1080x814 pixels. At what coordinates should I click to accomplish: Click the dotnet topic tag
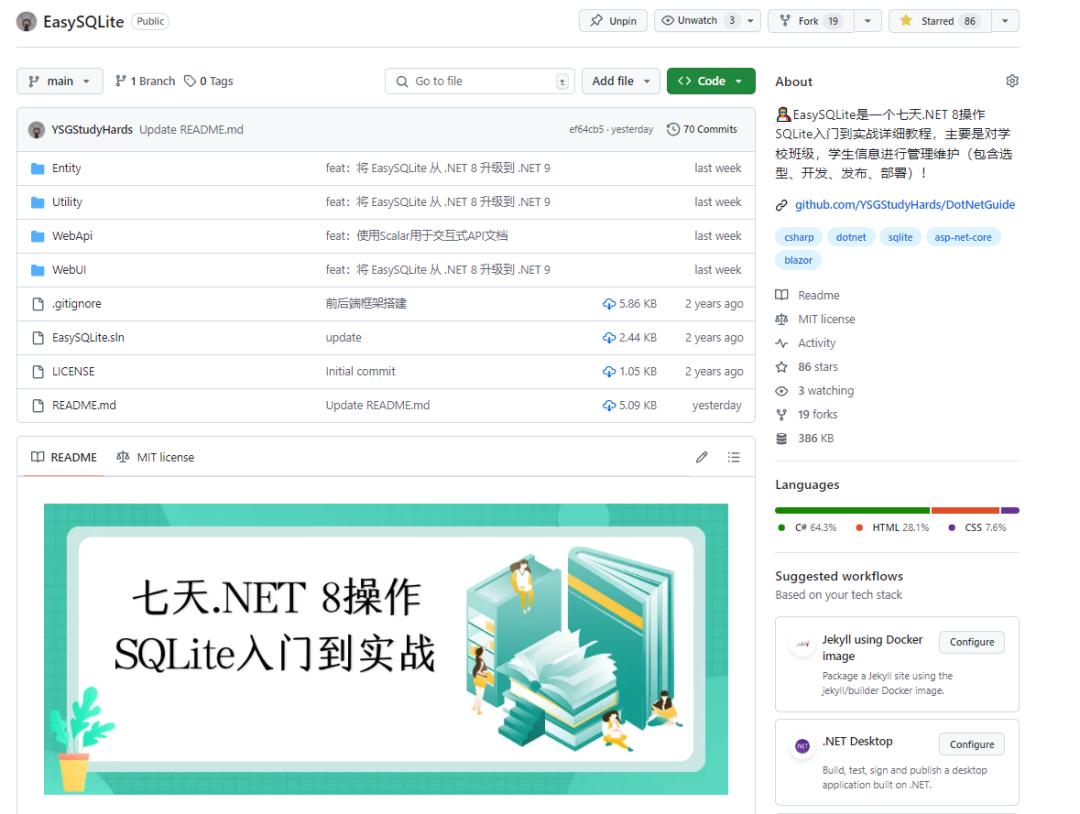[x=851, y=237]
